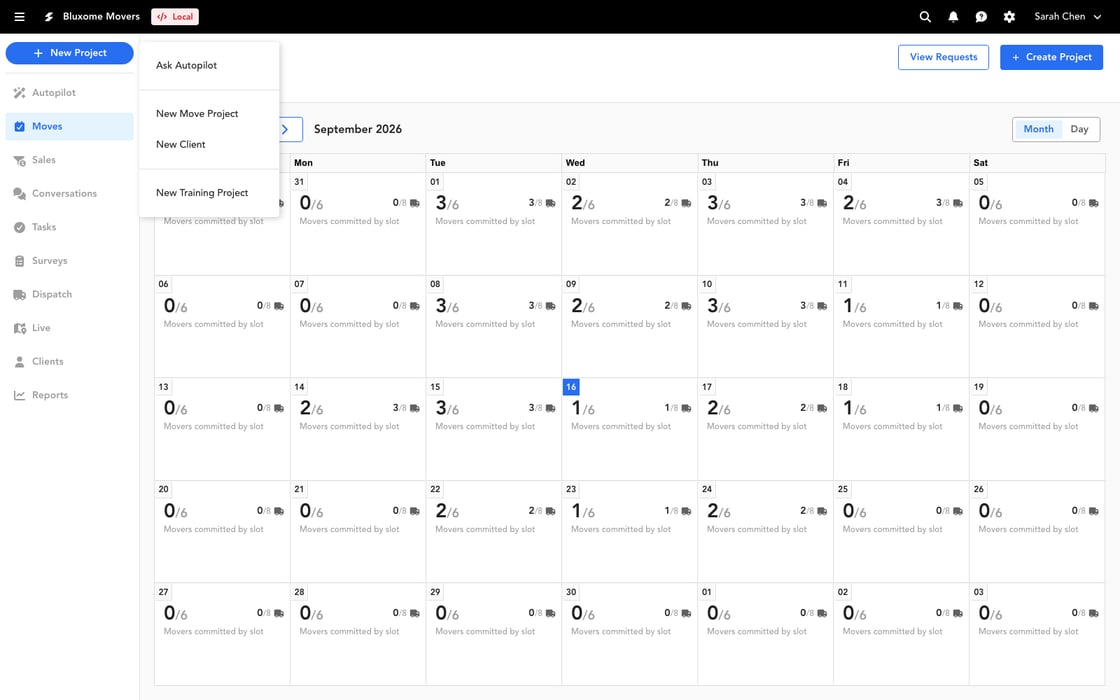Click the Bluxome Movers lightning logo
The image size is (1120, 700).
[x=49, y=16]
